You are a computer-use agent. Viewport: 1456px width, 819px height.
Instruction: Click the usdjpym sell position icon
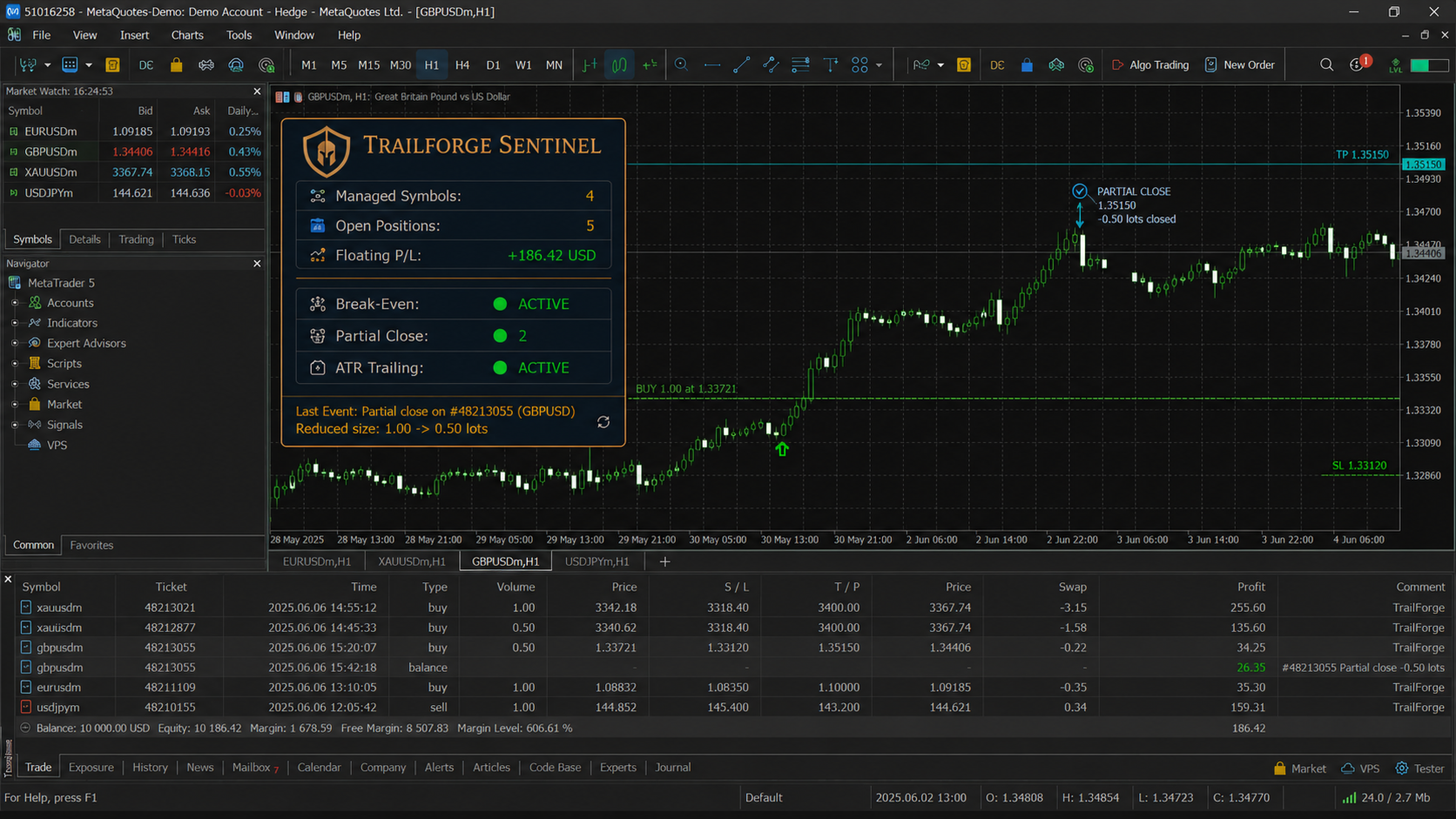25,707
